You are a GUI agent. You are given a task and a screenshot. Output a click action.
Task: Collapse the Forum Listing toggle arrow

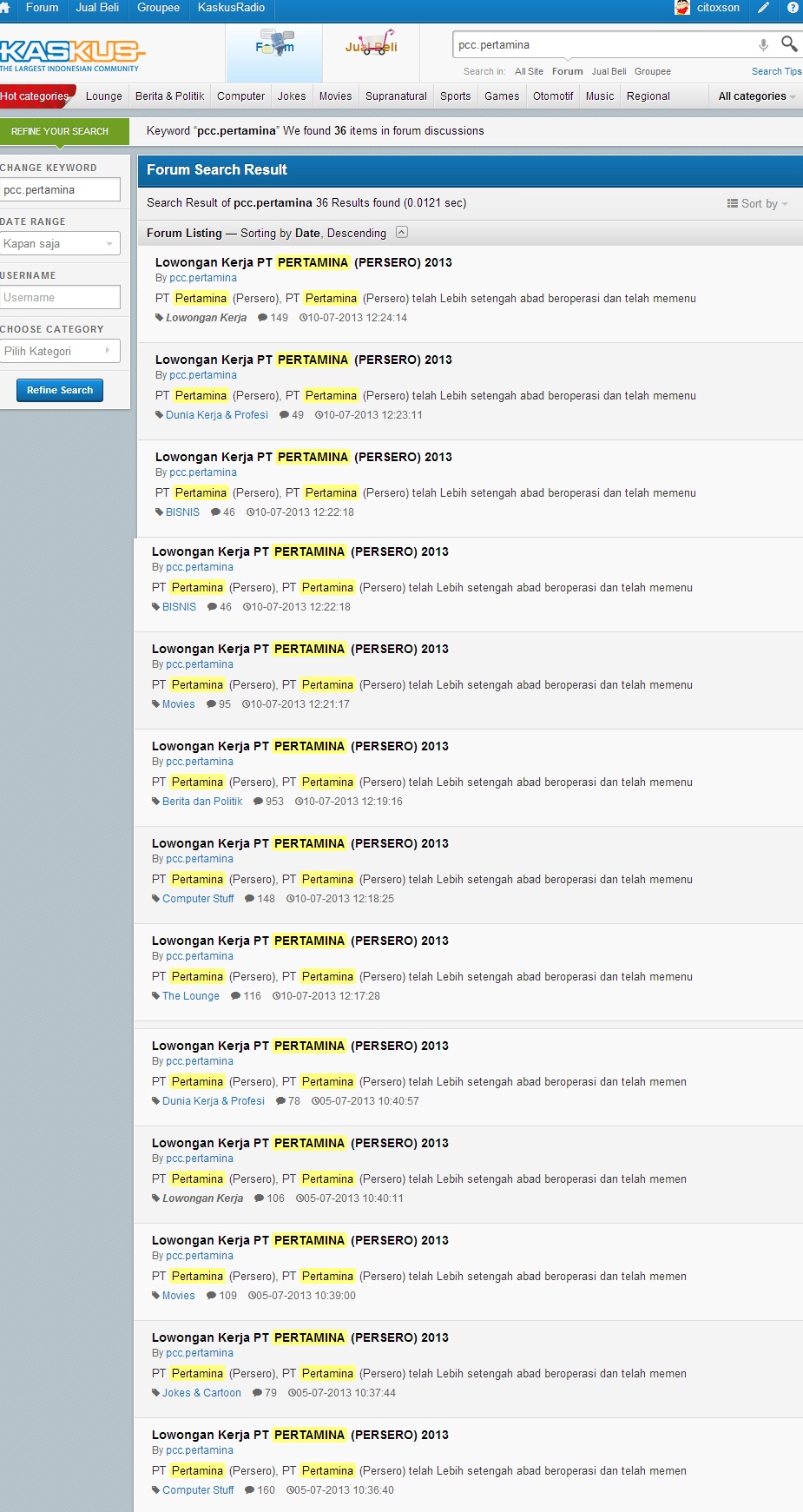(x=401, y=232)
